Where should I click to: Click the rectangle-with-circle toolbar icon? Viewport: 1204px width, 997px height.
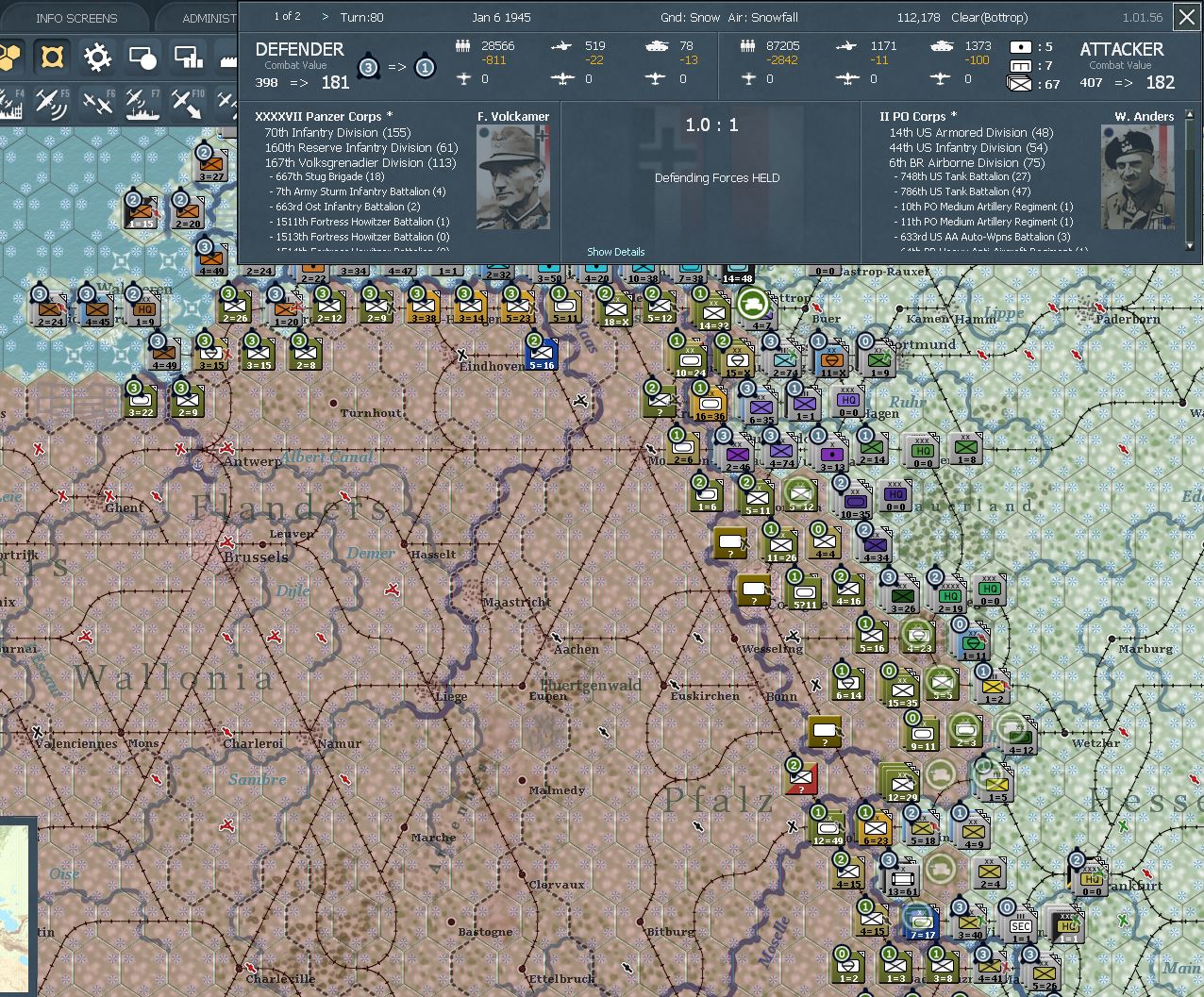142,58
